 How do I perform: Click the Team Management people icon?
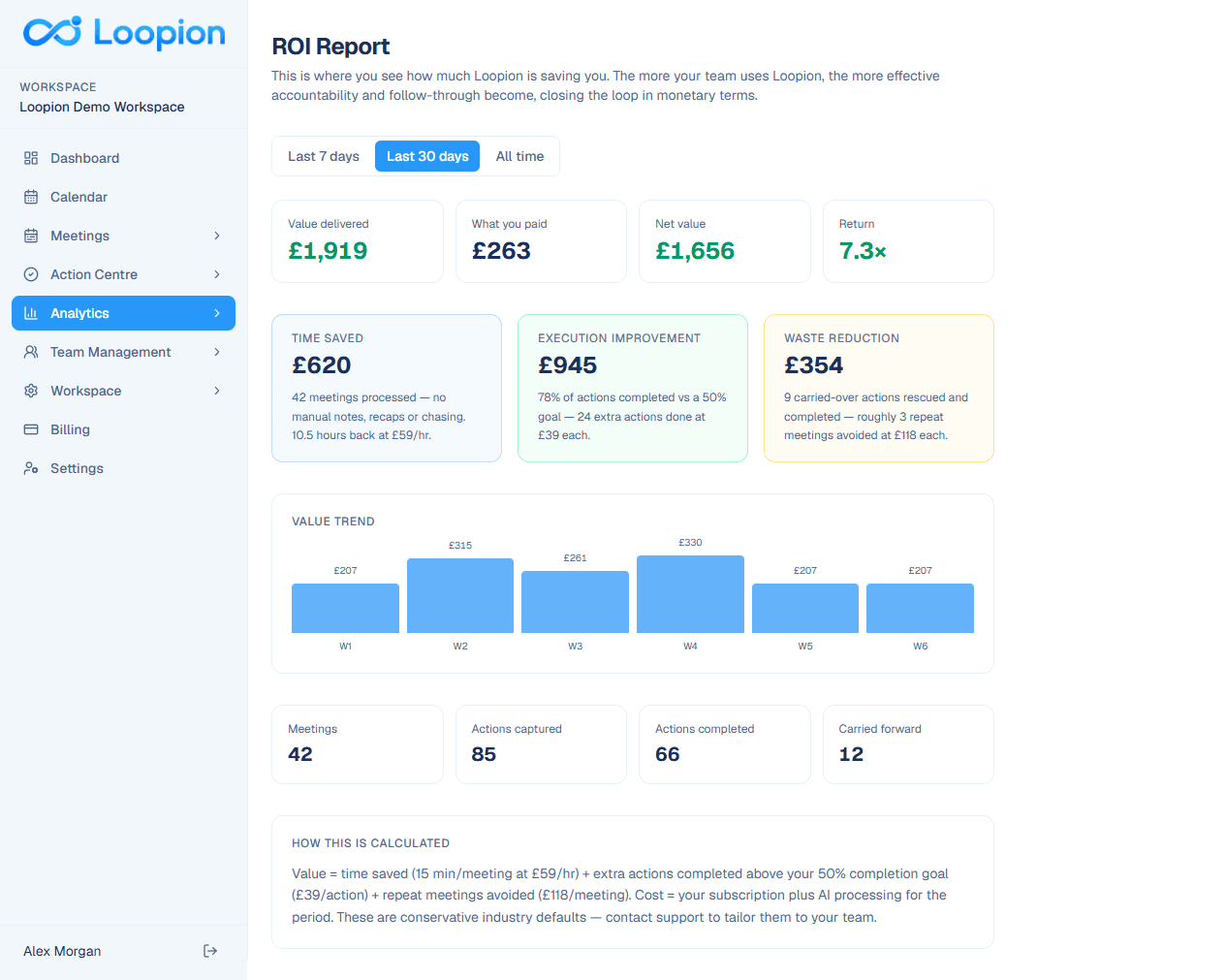[31, 352]
